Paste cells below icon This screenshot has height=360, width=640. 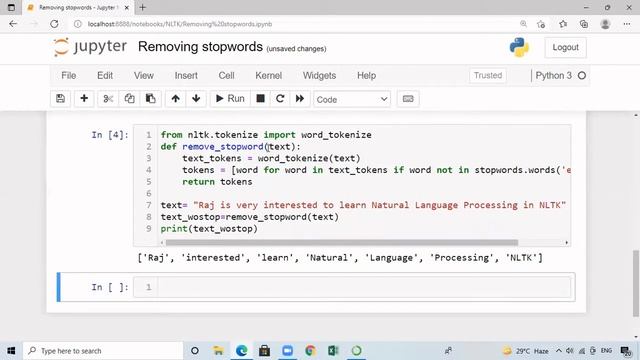point(151,99)
